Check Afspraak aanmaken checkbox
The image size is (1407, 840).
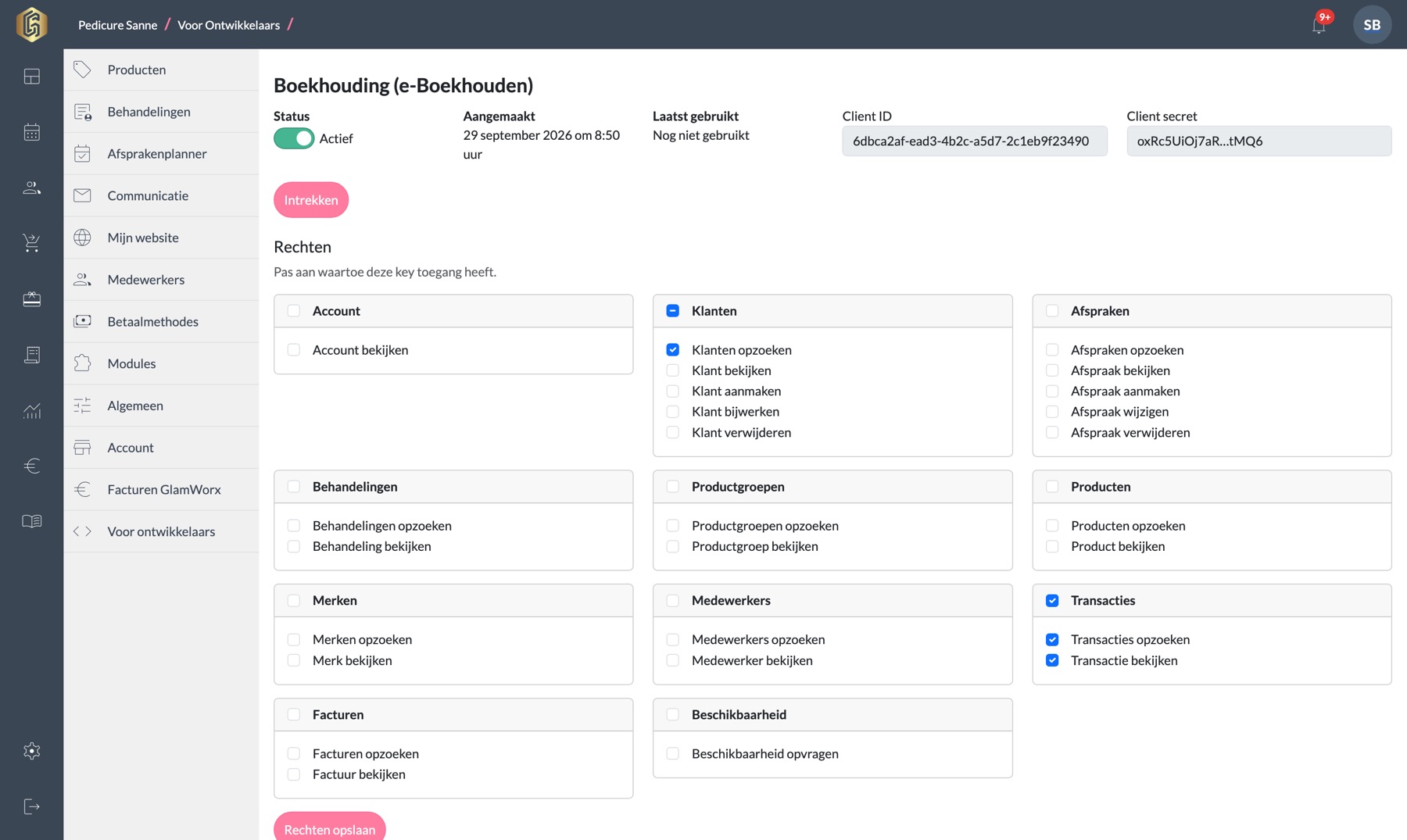(x=1052, y=391)
